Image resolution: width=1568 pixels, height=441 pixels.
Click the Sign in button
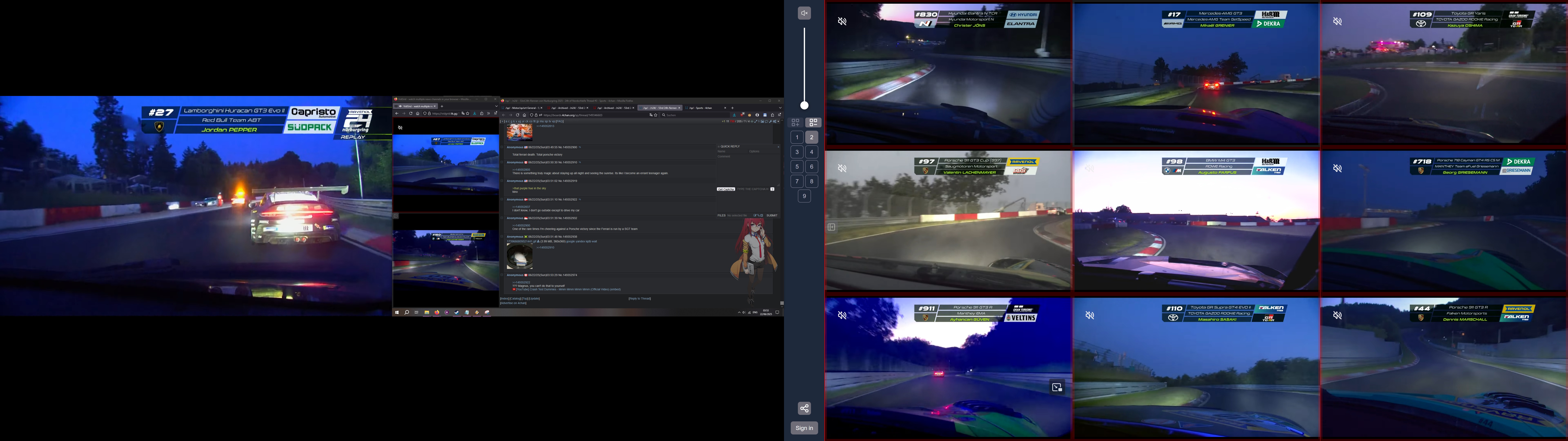click(804, 428)
